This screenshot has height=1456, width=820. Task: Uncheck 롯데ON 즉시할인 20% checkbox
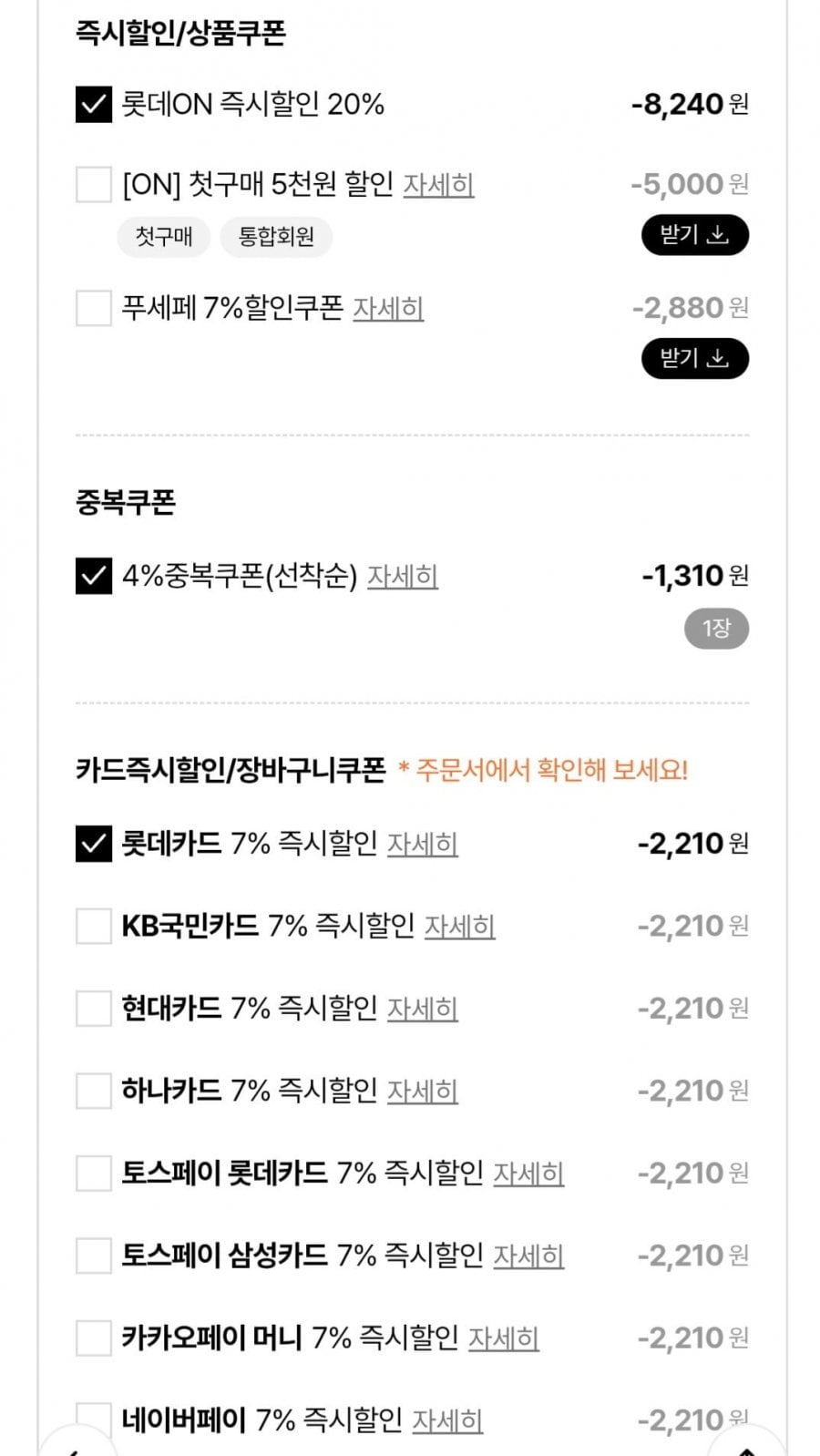[x=93, y=105]
